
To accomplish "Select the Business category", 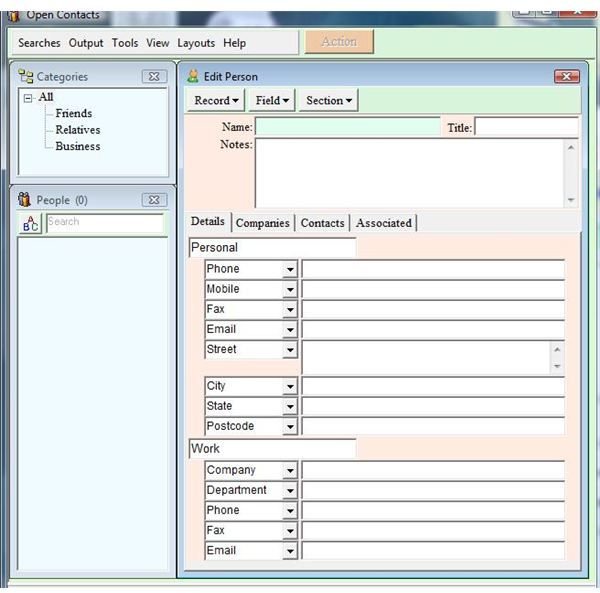I will click(x=78, y=147).
